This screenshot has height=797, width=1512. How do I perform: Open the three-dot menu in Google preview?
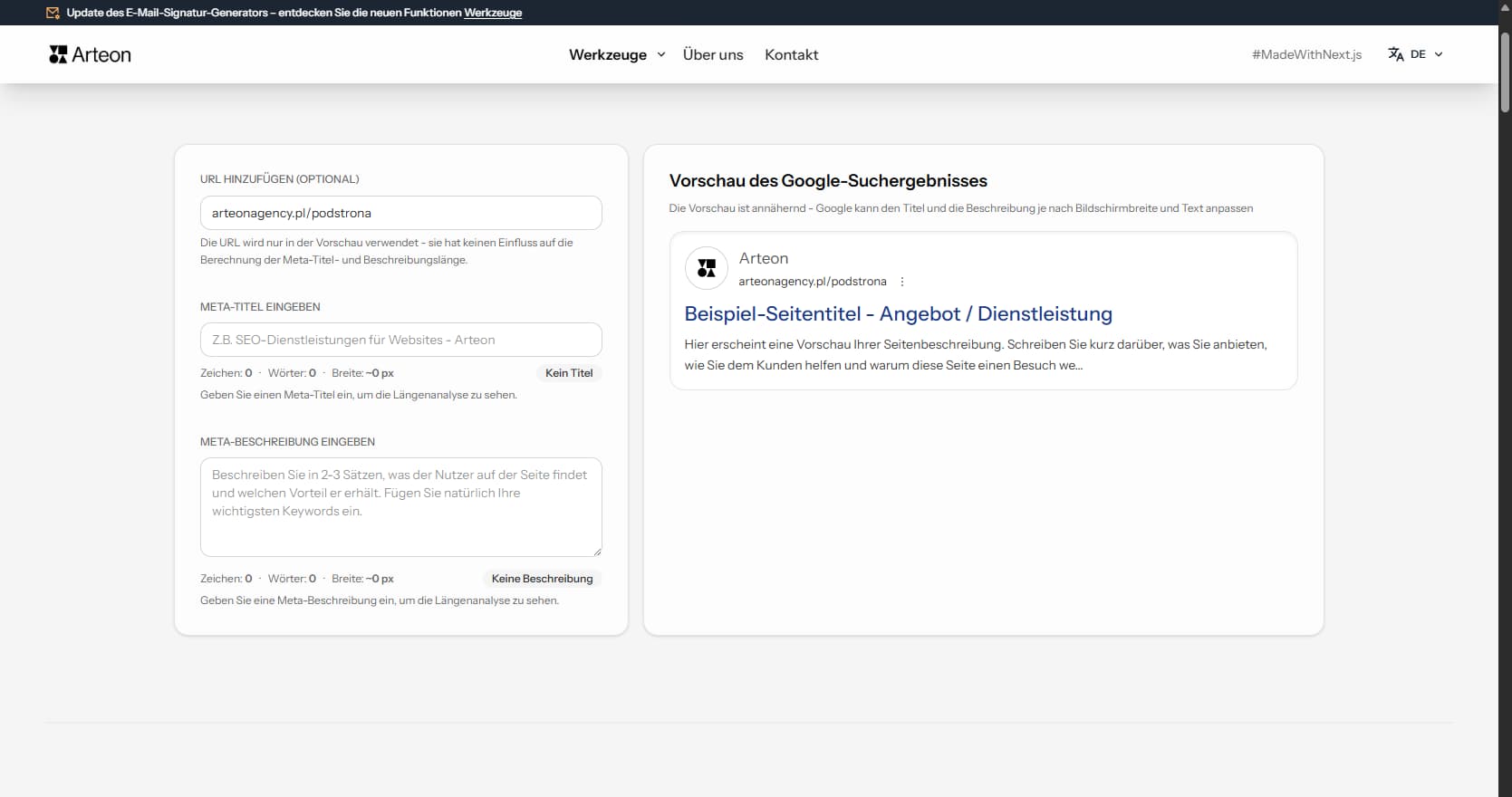click(x=901, y=282)
